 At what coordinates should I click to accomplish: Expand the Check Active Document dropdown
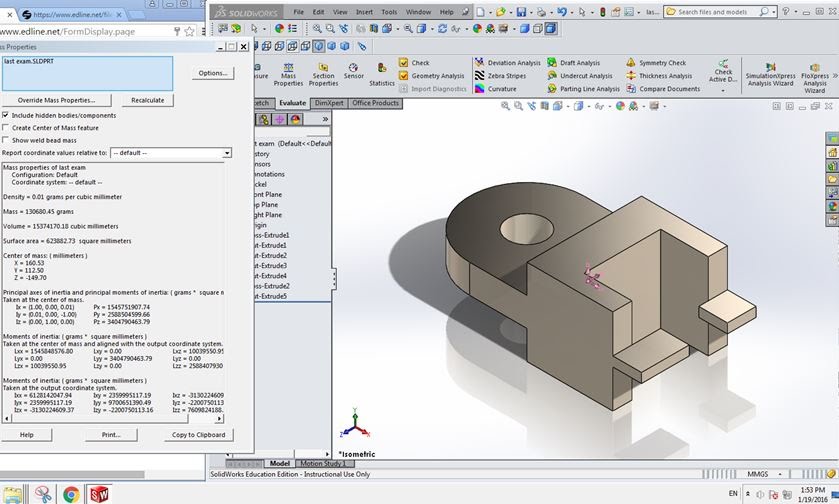coord(723,90)
